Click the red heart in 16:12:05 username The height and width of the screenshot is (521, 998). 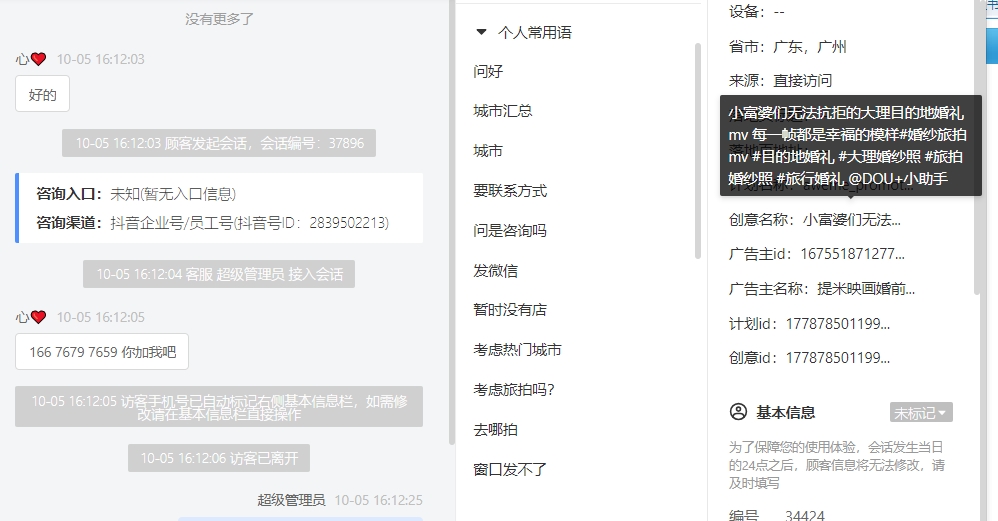[39, 317]
